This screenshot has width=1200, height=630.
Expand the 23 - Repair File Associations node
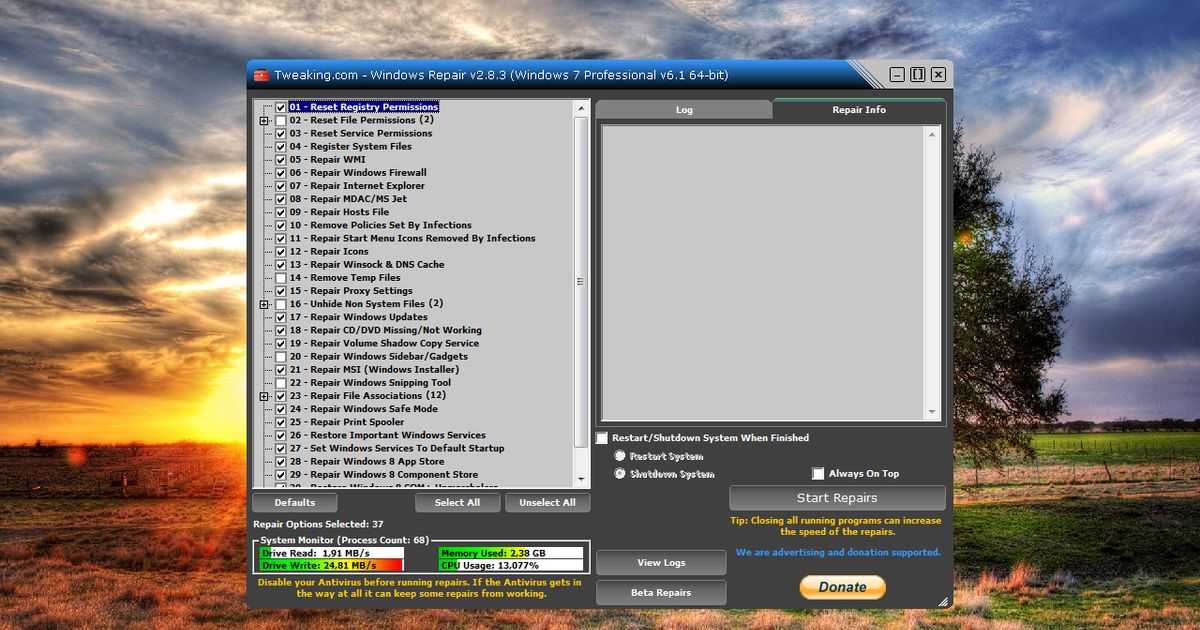click(x=264, y=396)
